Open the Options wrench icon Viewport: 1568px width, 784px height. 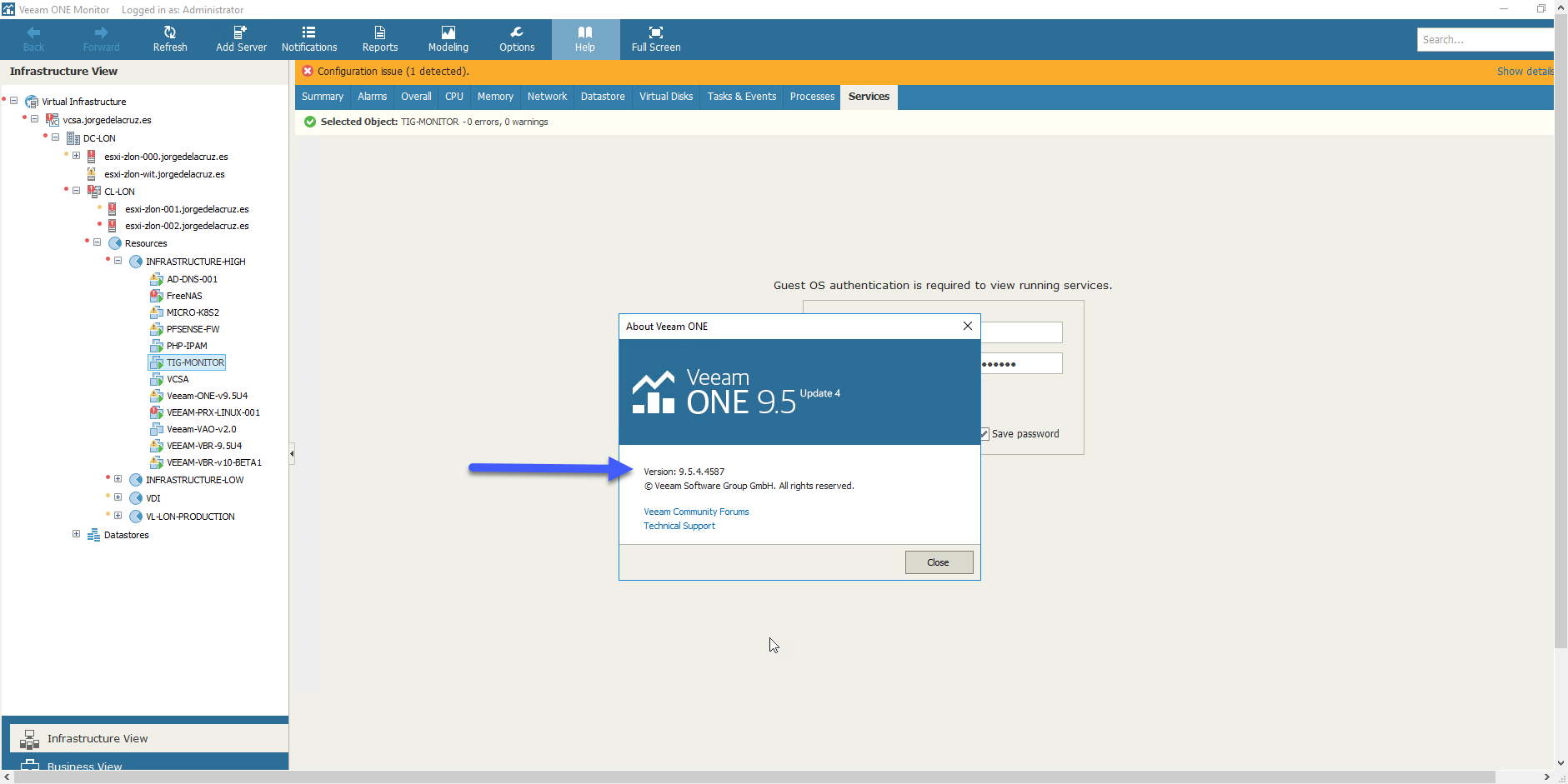point(517,32)
